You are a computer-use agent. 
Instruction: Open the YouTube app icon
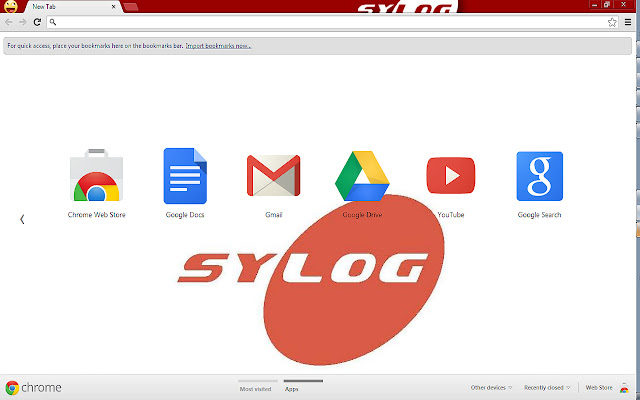click(x=451, y=176)
